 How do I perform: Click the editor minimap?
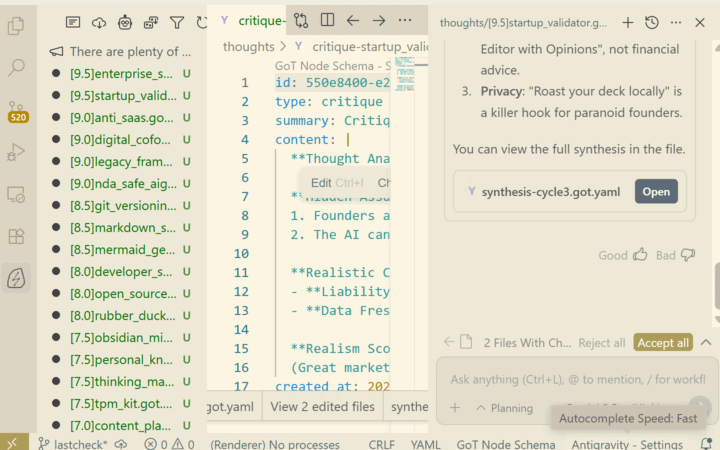(405, 74)
